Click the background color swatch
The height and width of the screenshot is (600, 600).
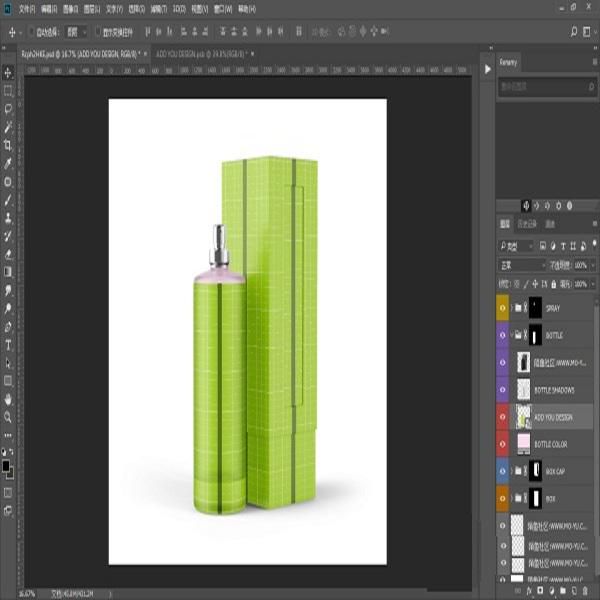point(11,475)
